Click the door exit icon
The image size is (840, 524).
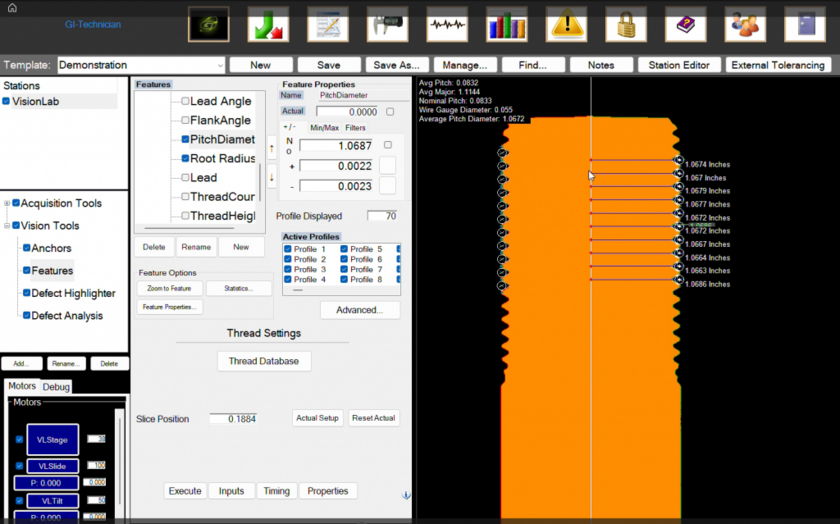point(805,25)
